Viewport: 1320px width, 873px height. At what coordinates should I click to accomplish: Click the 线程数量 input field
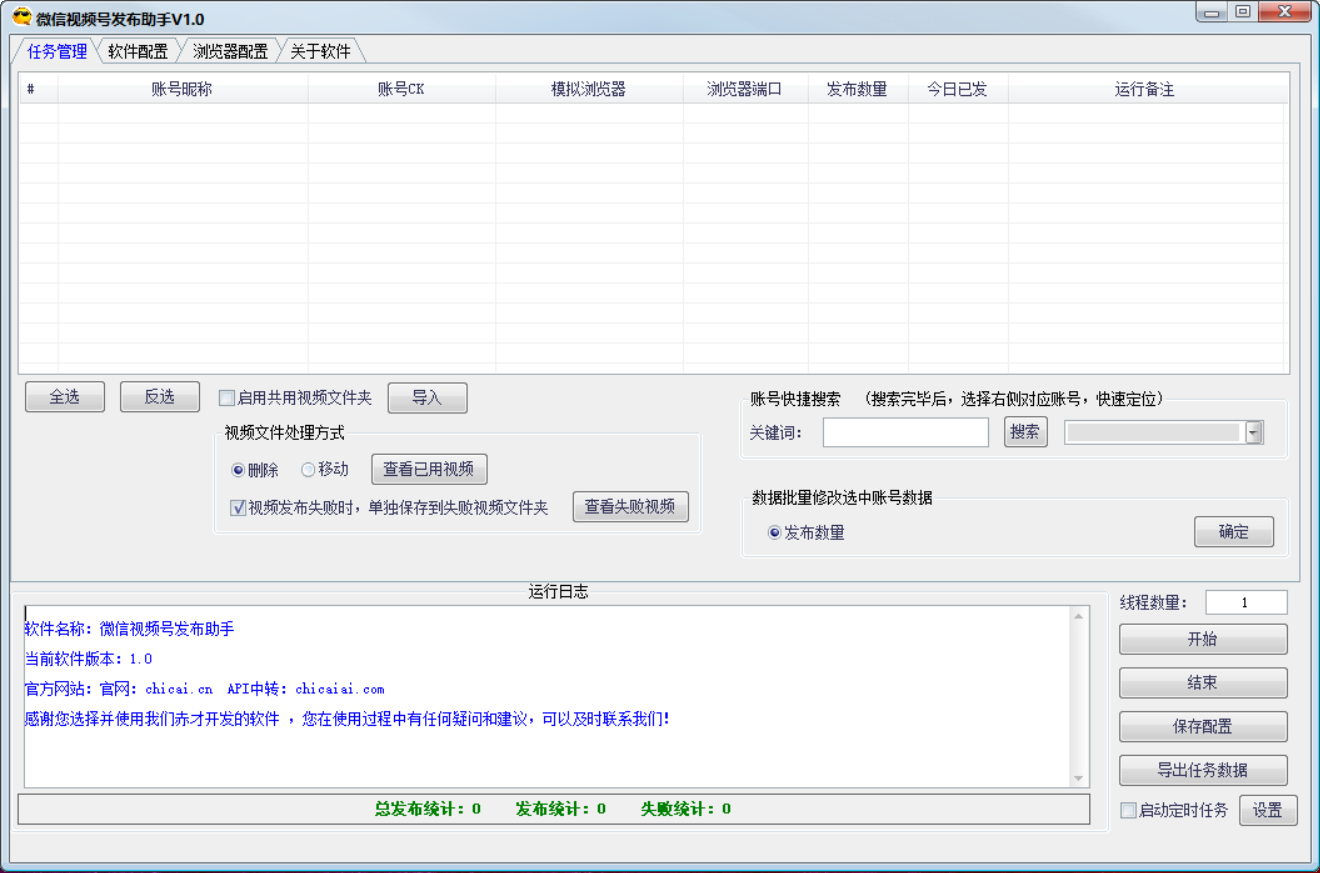click(x=1246, y=602)
